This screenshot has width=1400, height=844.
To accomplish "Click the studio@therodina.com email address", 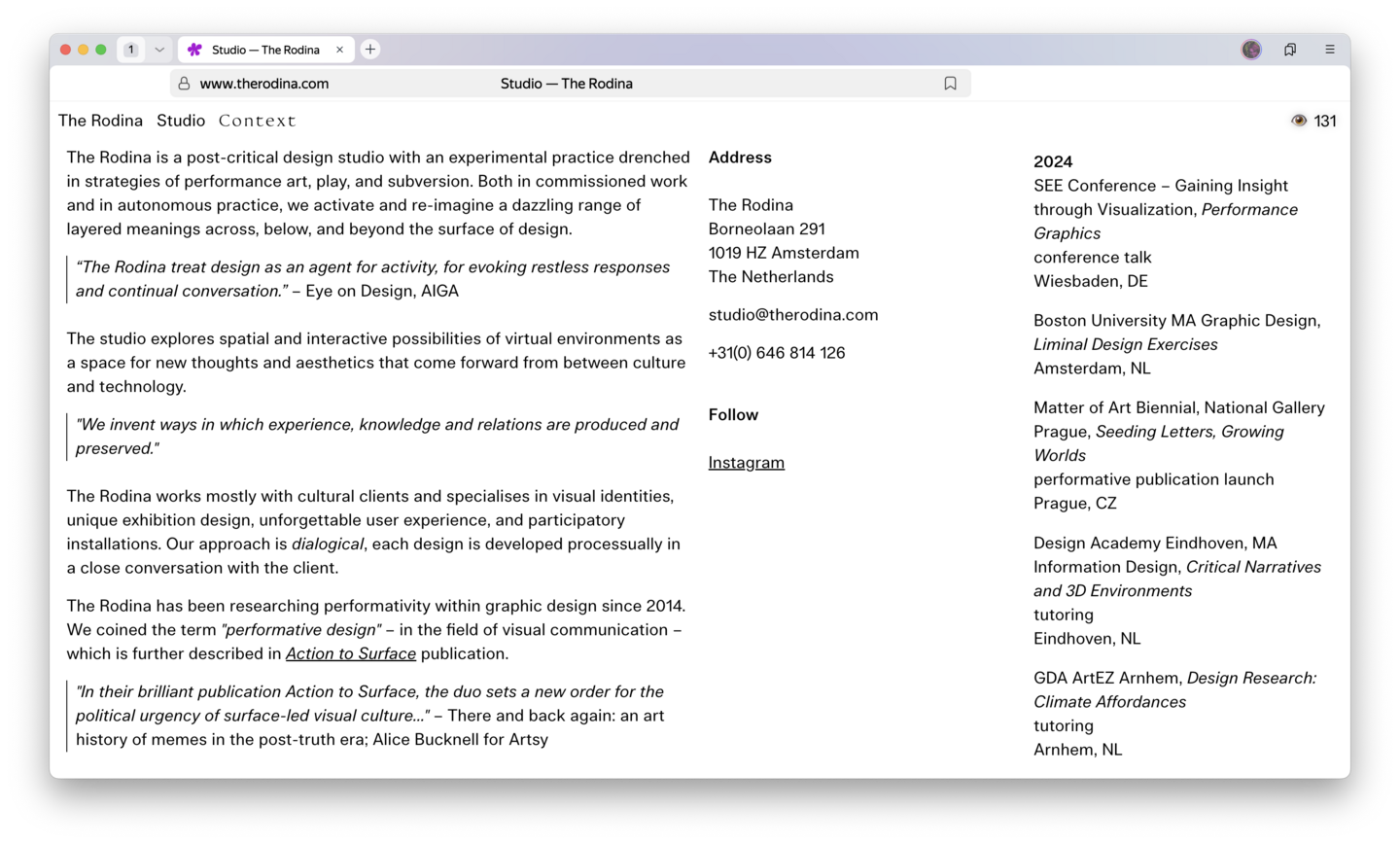I will 793,315.
